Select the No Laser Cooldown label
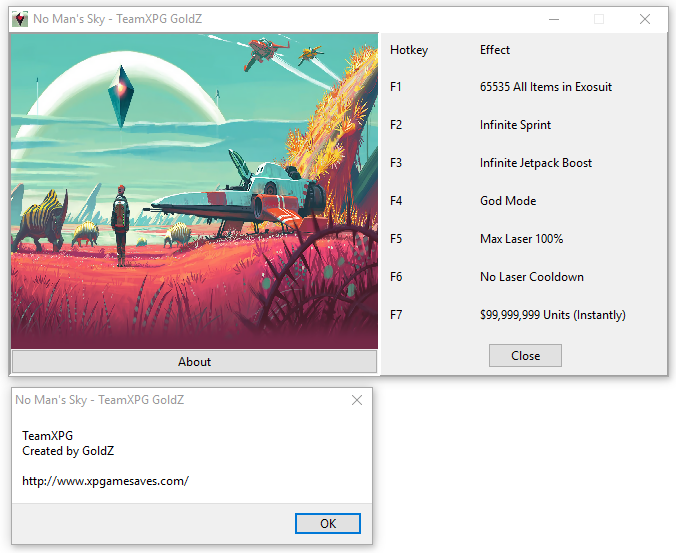676x553 pixels. point(531,277)
